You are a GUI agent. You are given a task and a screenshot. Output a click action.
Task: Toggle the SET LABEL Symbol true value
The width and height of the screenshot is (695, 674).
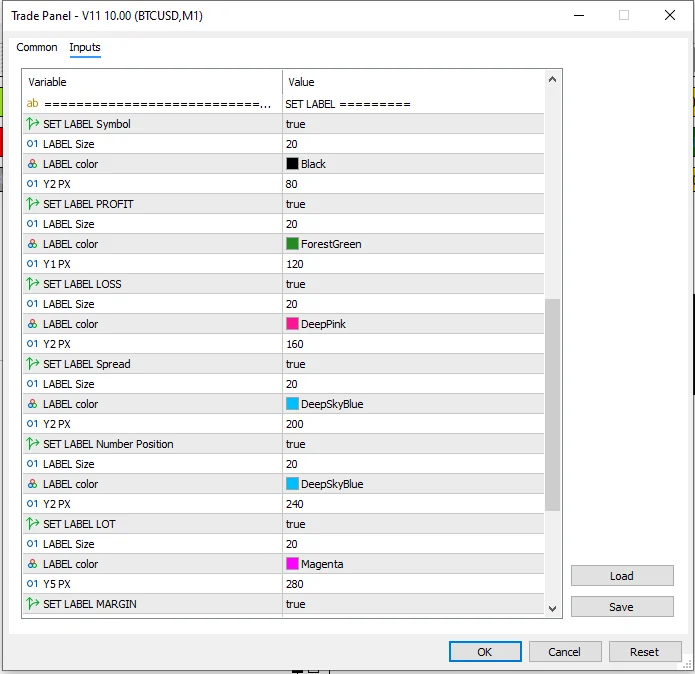point(413,124)
